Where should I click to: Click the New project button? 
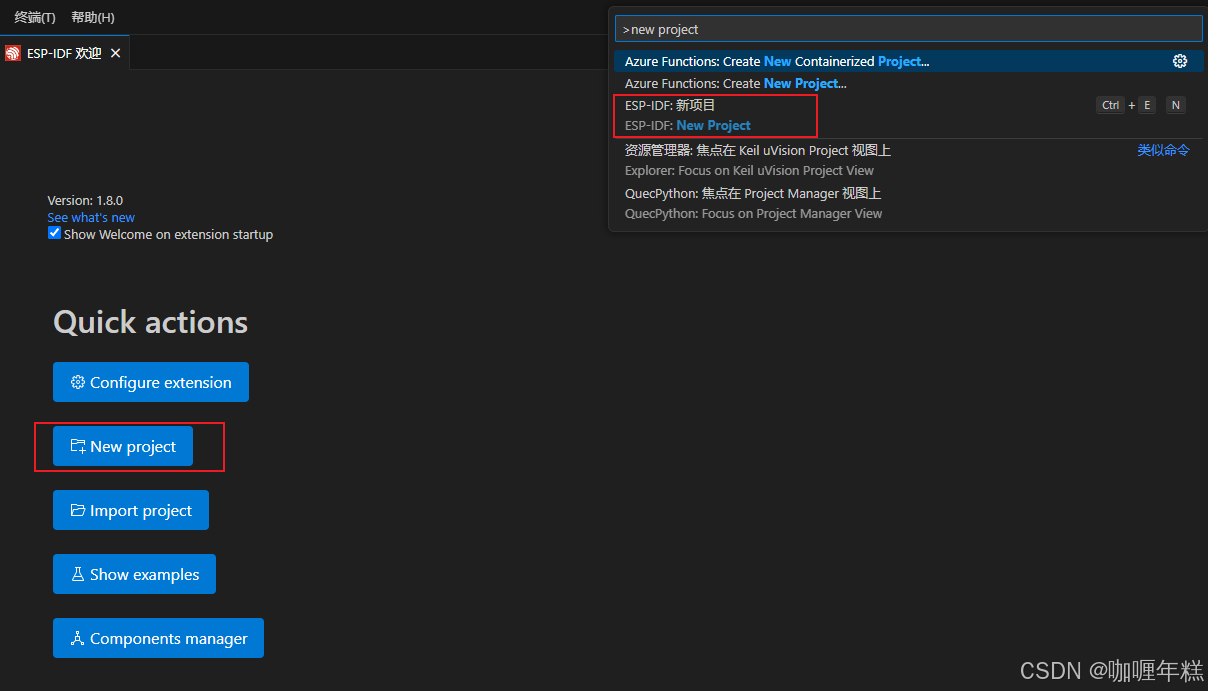coord(123,446)
